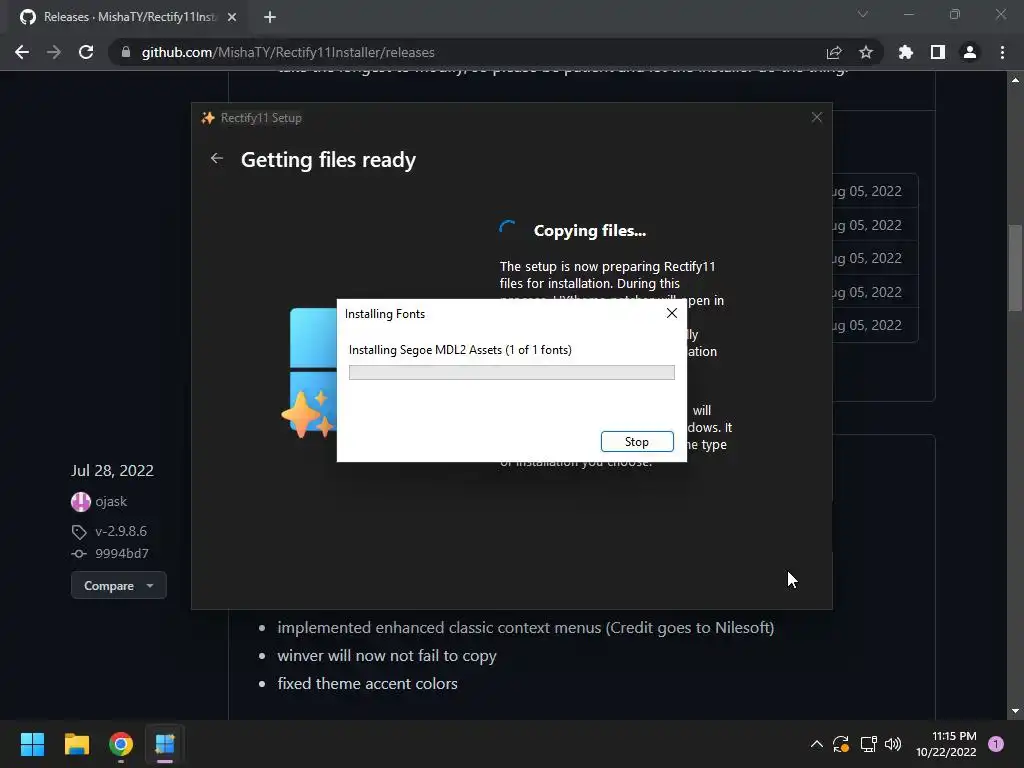The width and height of the screenshot is (1024, 768).
Task: Open the volume tray icon
Action: pyautogui.click(x=893, y=744)
